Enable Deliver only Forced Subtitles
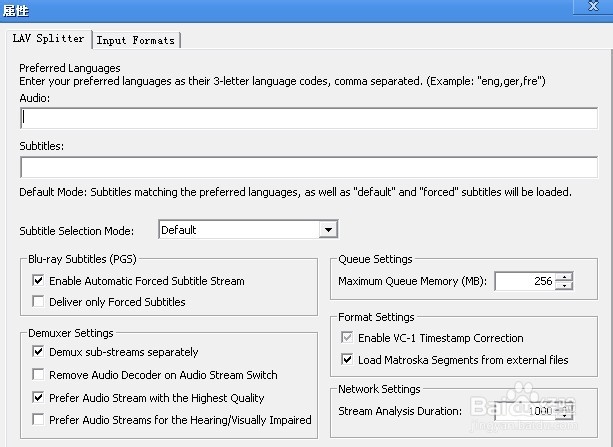Image resolution: width=613 pixels, height=447 pixels. click(38, 302)
